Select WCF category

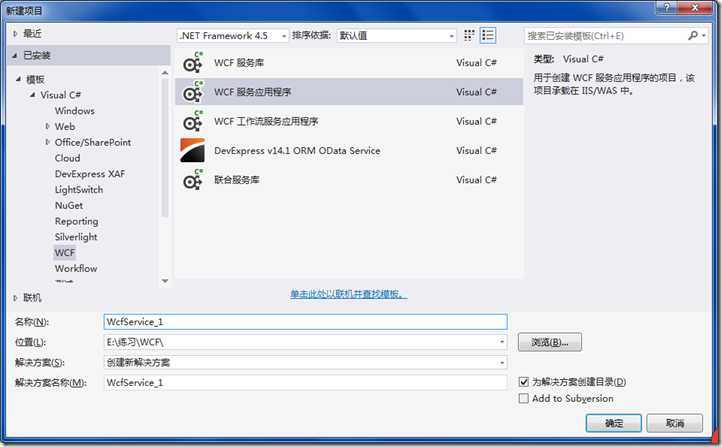pyautogui.click(x=64, y=252)
